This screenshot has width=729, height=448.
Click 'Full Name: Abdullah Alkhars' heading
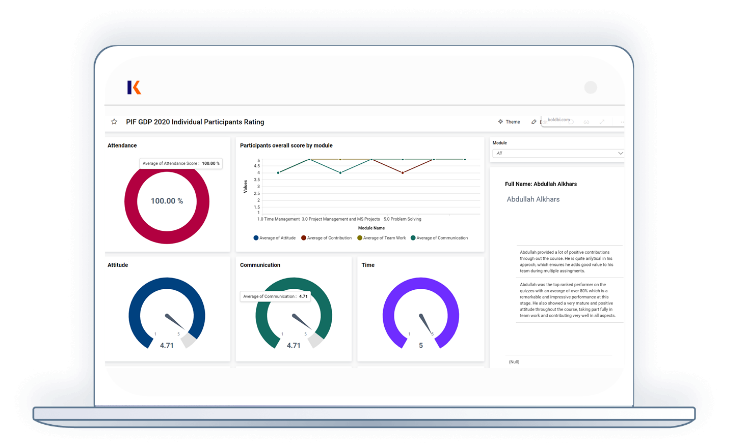(x=541, y=184)
